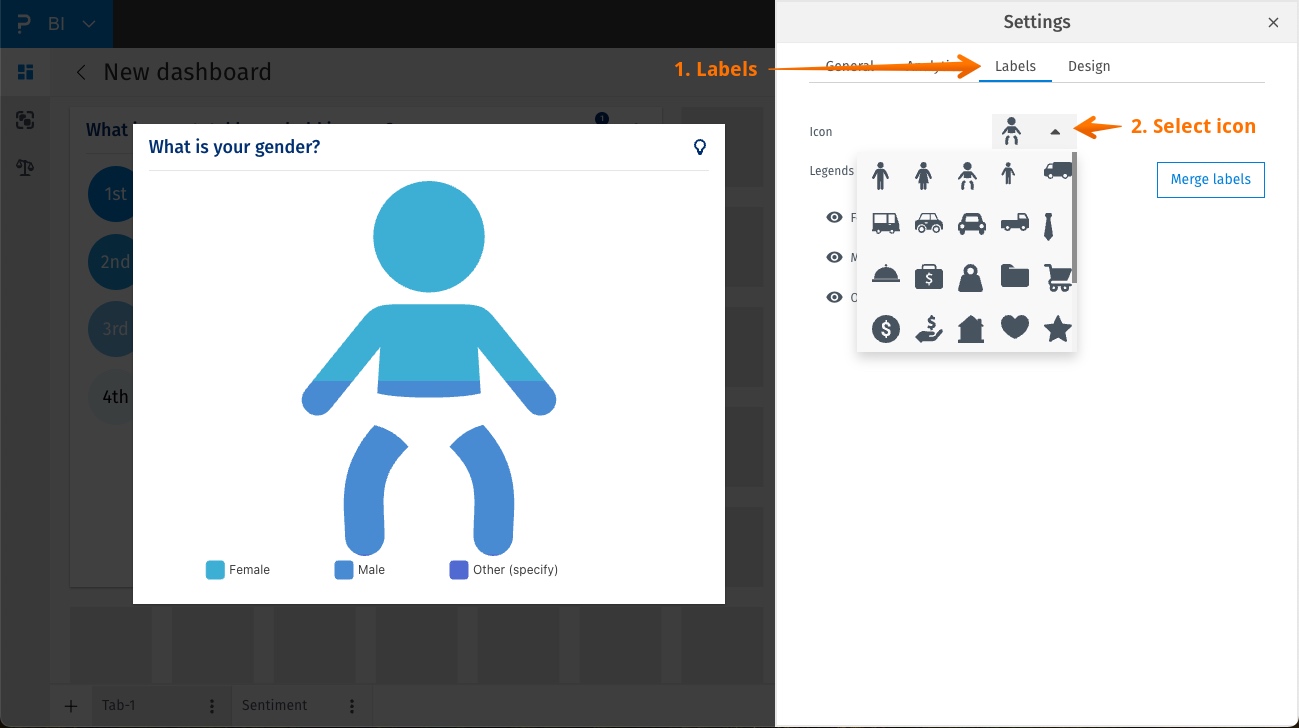Select the delivery truck icon
The width and height of the screenshot is (1299, 728).
(1057, 172)
